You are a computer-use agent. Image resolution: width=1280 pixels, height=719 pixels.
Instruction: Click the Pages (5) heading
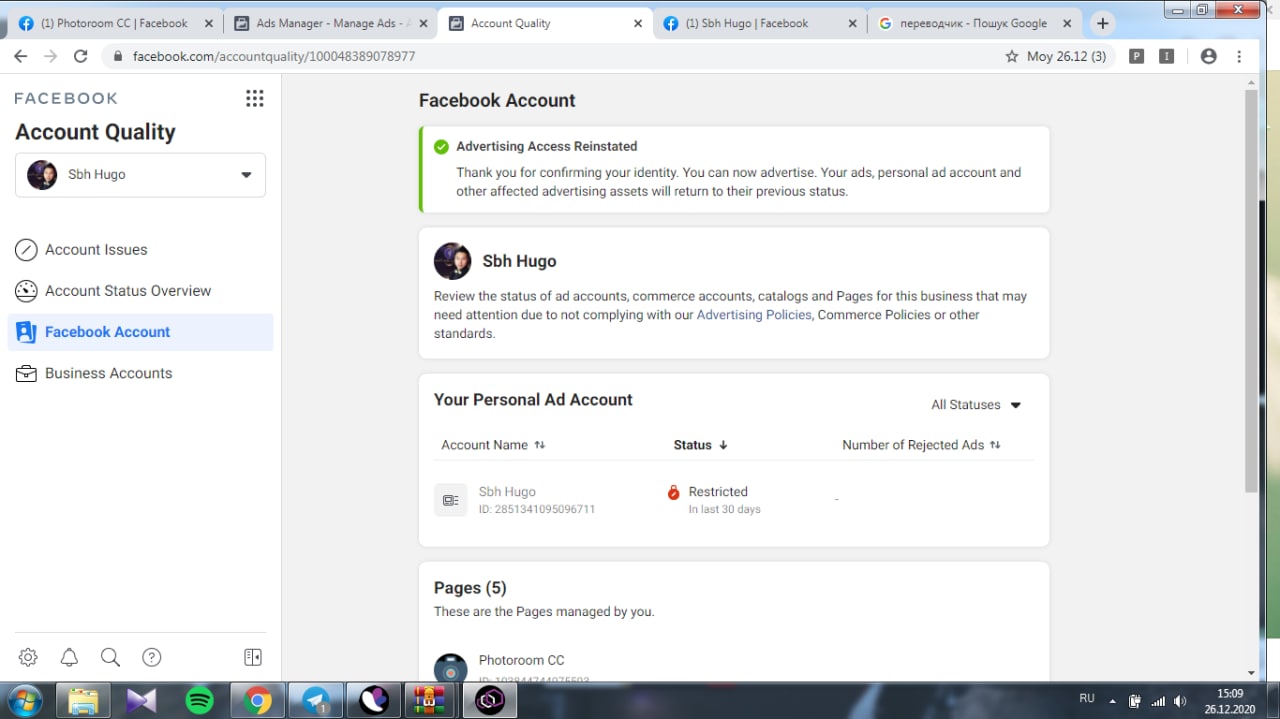pyautogui.click(x=470, y=588)
